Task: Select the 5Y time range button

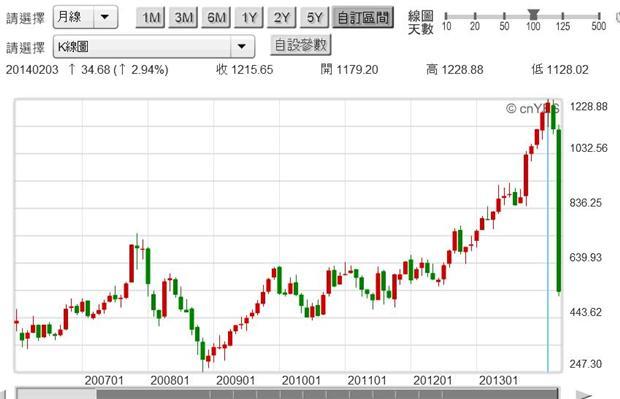Action: coord(314,18)
